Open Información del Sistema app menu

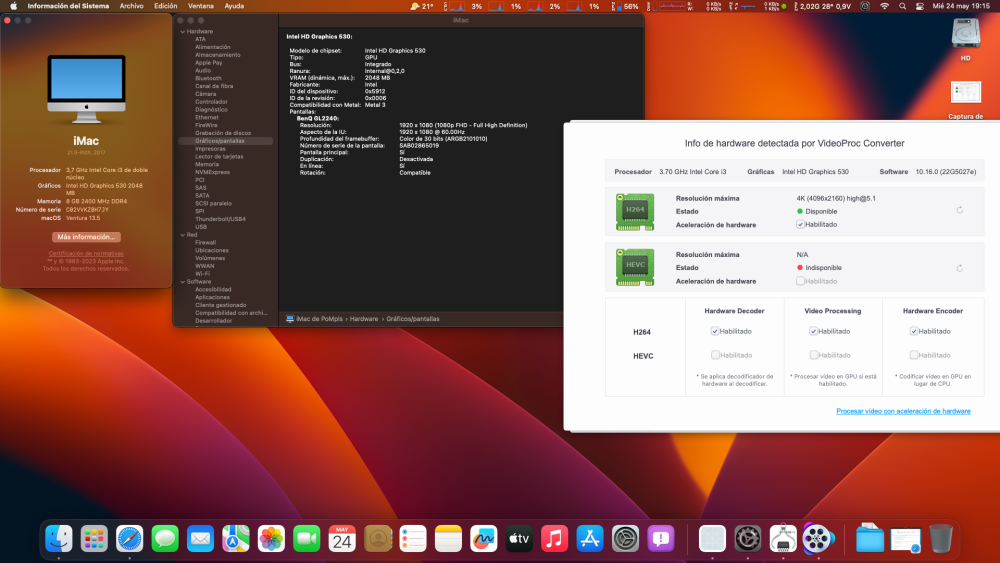[x=68, y=6]
